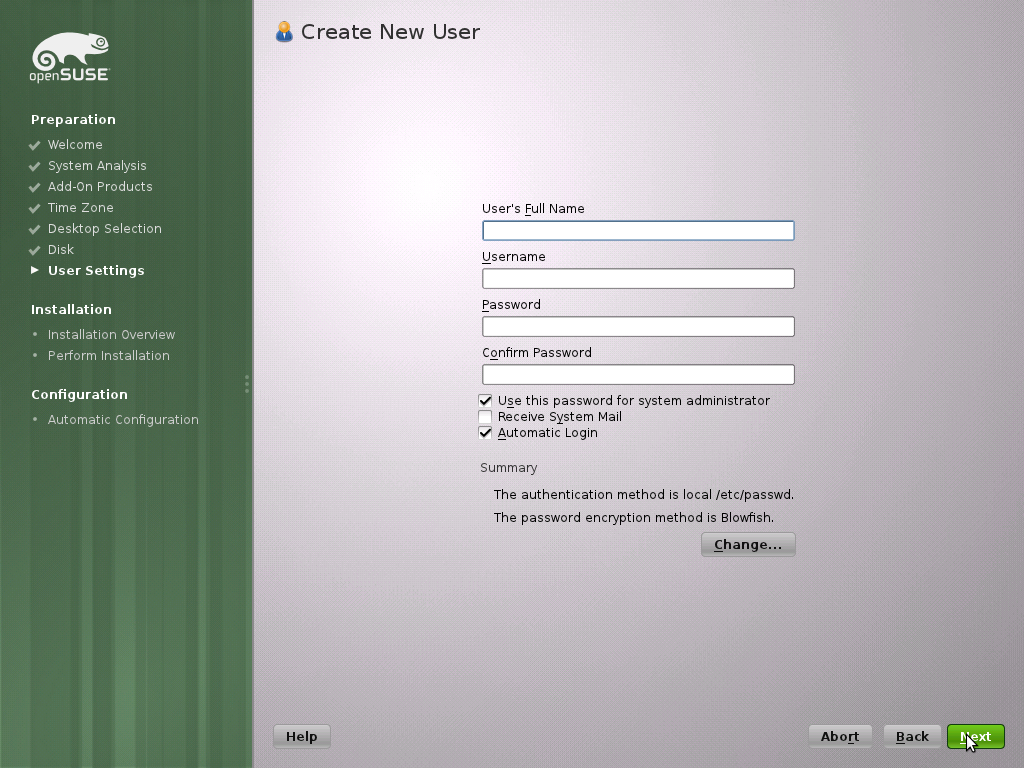Click the Blowfish encryption summary line
1024x768 pixels.
pos(633,517)
